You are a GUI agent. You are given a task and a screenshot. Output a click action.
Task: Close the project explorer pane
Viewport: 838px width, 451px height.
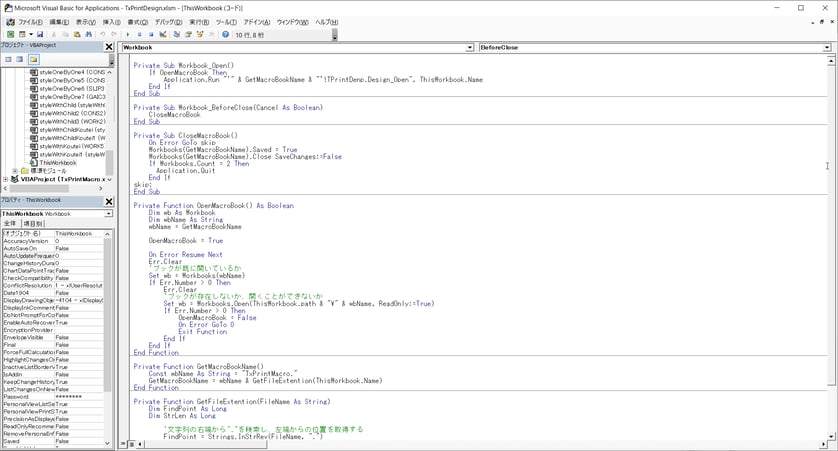pyautogui.click(x=109, y=46)
